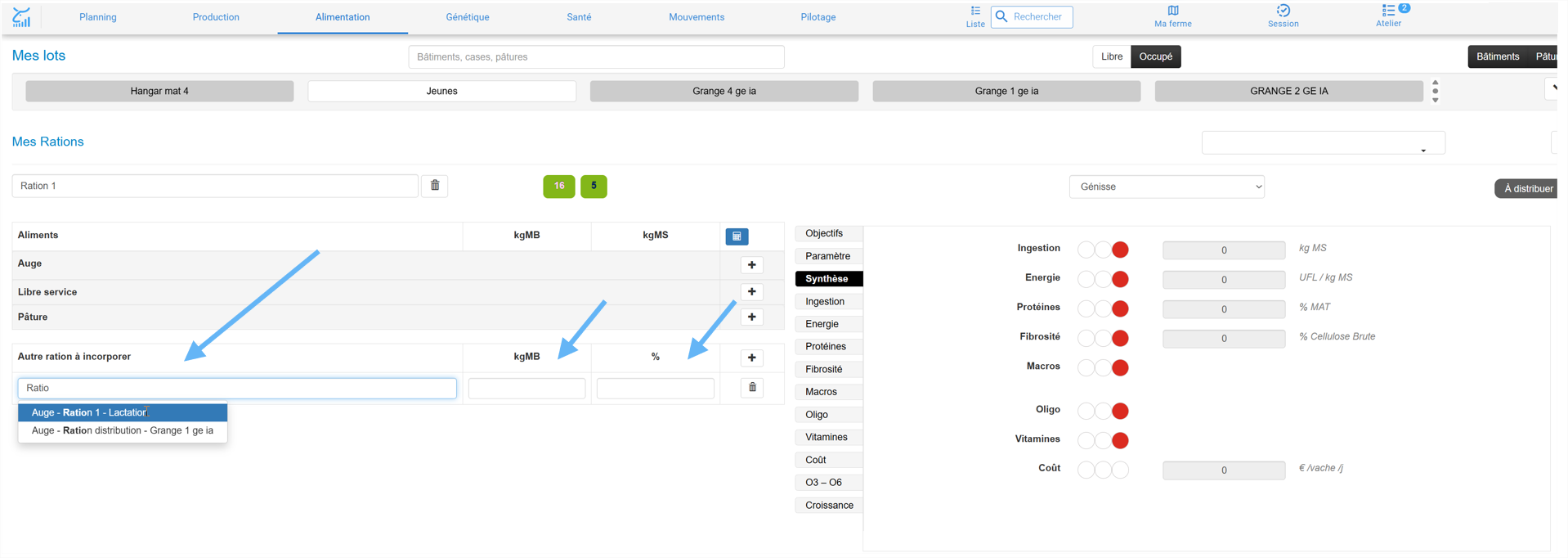
Task: Click the À distribuer button
Action: point(1527,189)
